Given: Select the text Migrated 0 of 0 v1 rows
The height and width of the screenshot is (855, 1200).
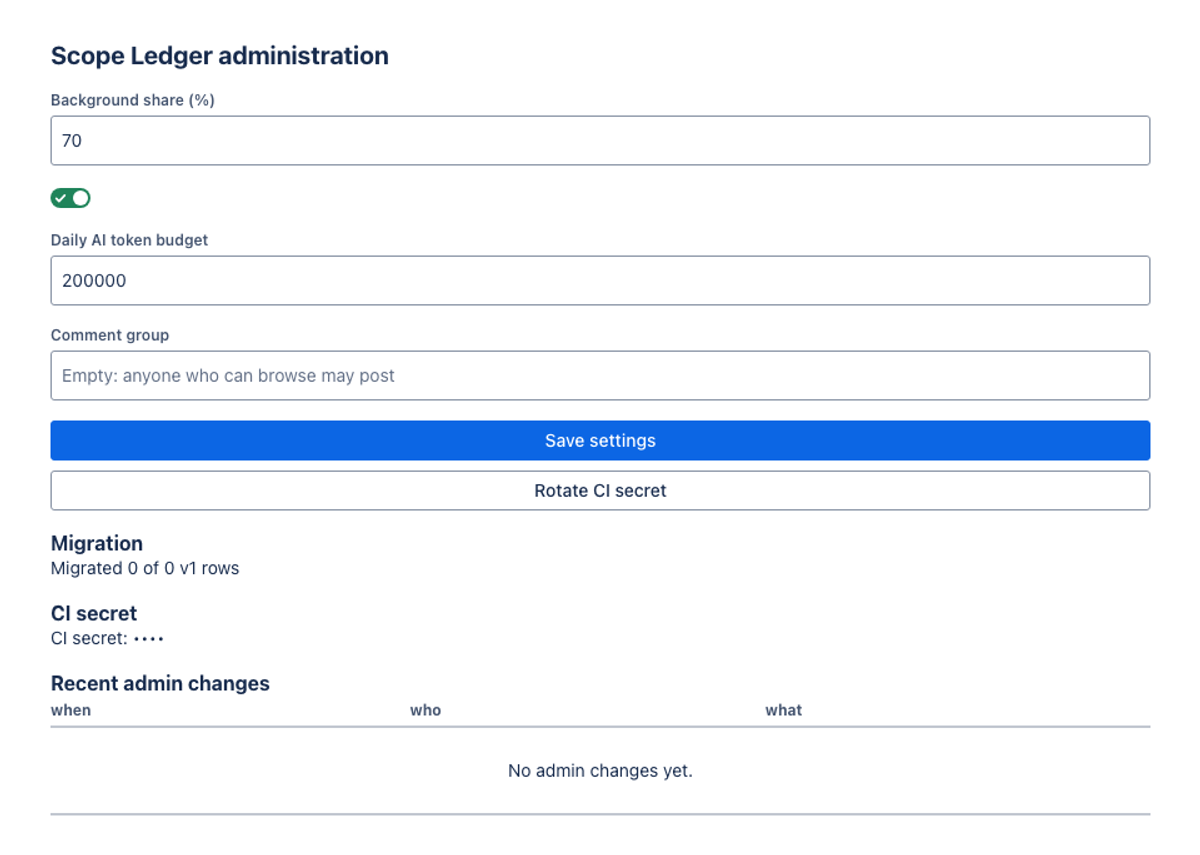Looking at the screenshot, I should pyautogui.click(x=145, y=568).
